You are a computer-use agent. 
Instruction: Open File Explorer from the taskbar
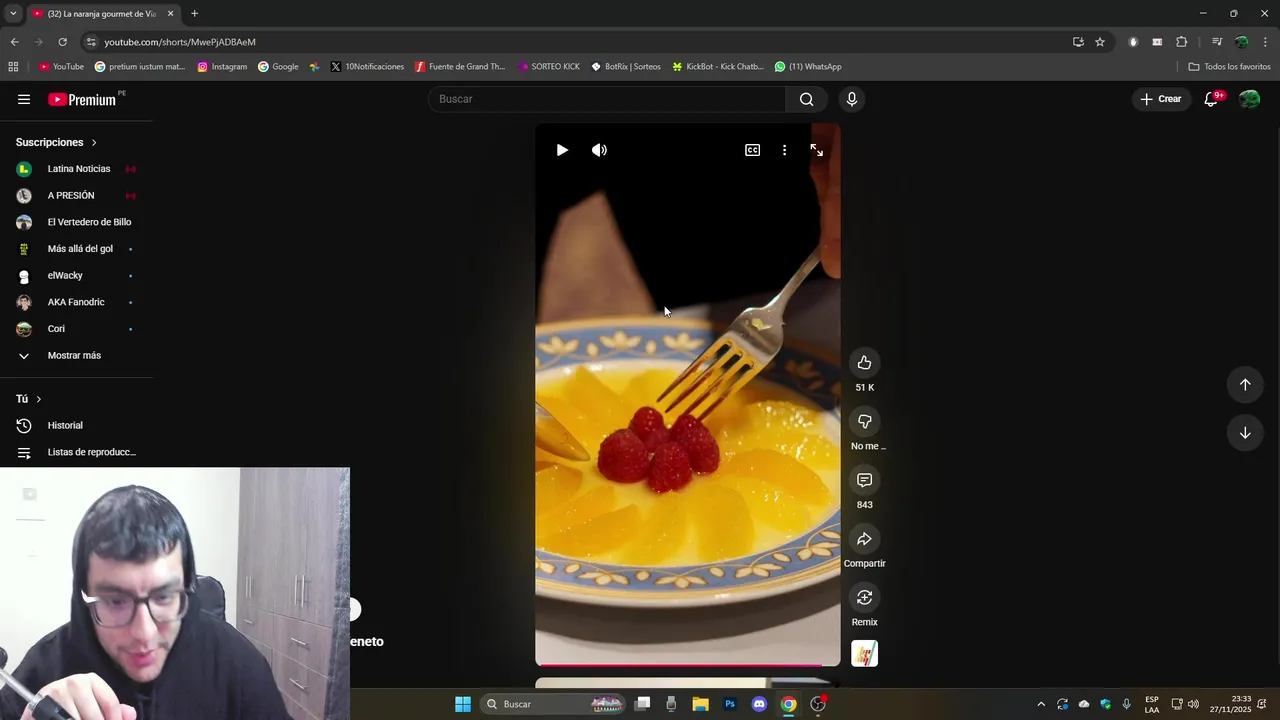700,704
